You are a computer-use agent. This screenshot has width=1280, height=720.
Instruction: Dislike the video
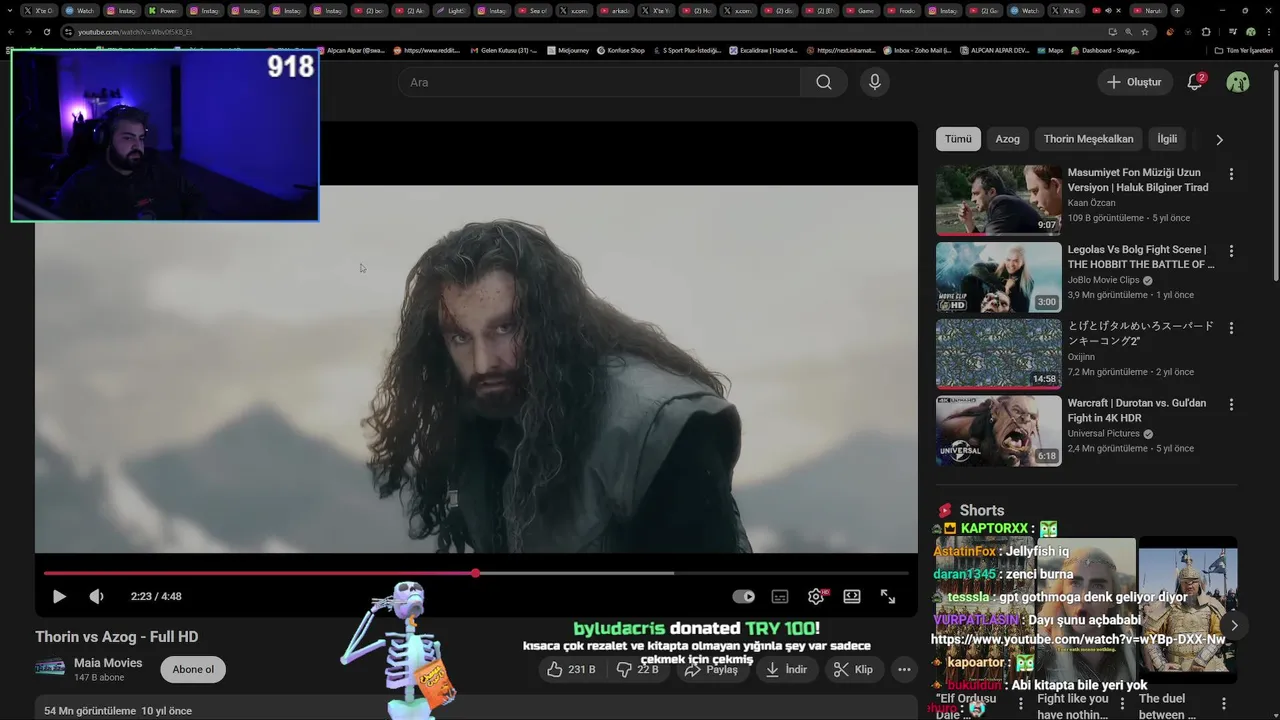point(637,669)
